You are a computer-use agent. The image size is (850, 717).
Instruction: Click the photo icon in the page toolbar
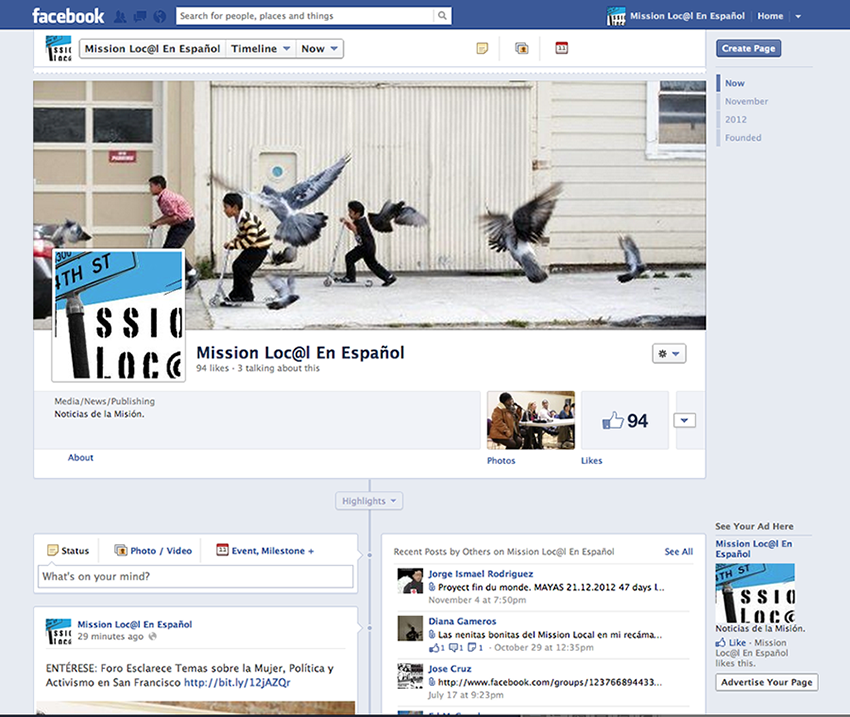pyautogui.click(x=521, y=48)
